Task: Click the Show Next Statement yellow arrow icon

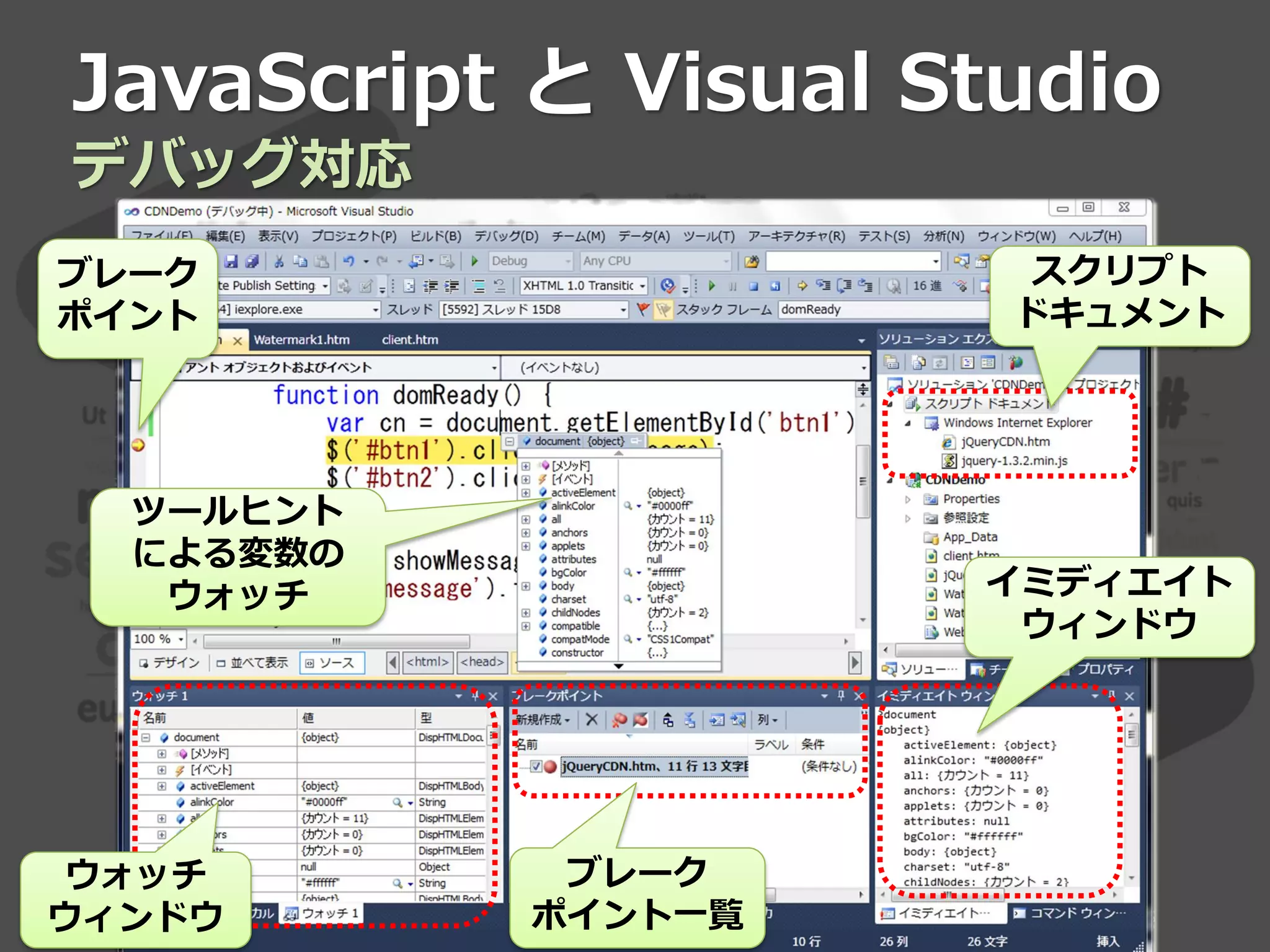Action: pos(802,286)
